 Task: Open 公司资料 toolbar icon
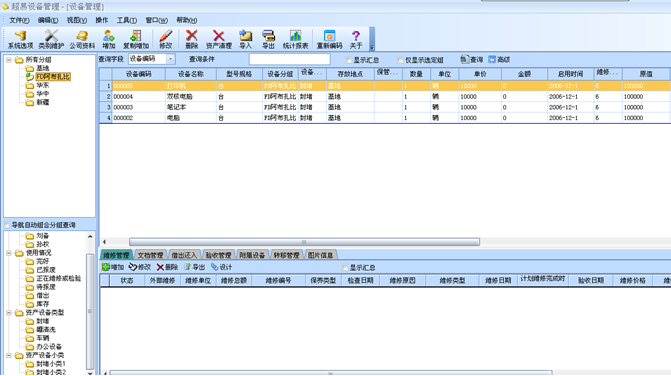point(82,39)
